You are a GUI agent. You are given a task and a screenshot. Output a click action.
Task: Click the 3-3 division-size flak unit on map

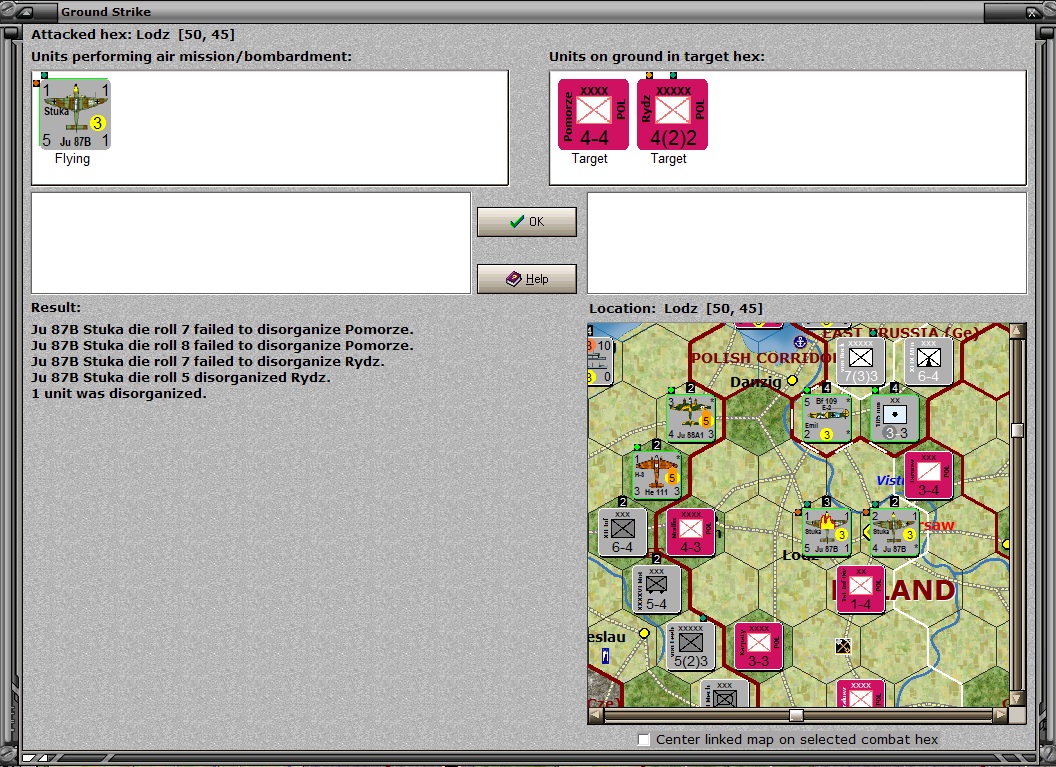point(895,418)
